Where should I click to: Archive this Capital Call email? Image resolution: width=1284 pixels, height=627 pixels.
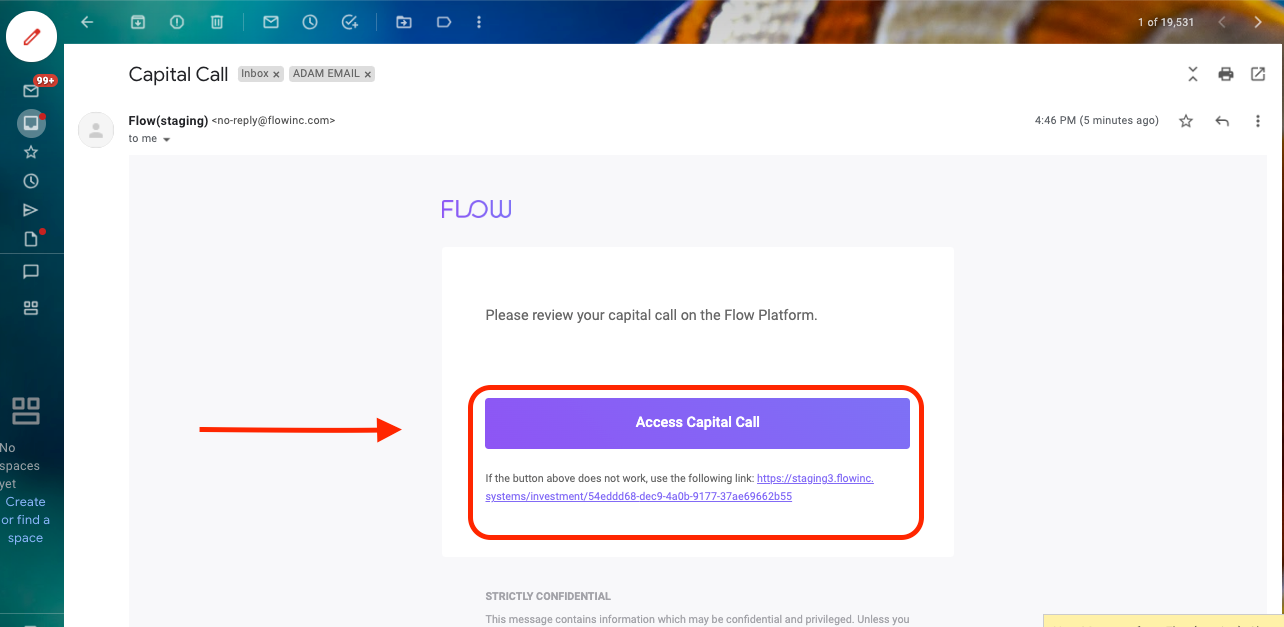(x=138, y=22)
